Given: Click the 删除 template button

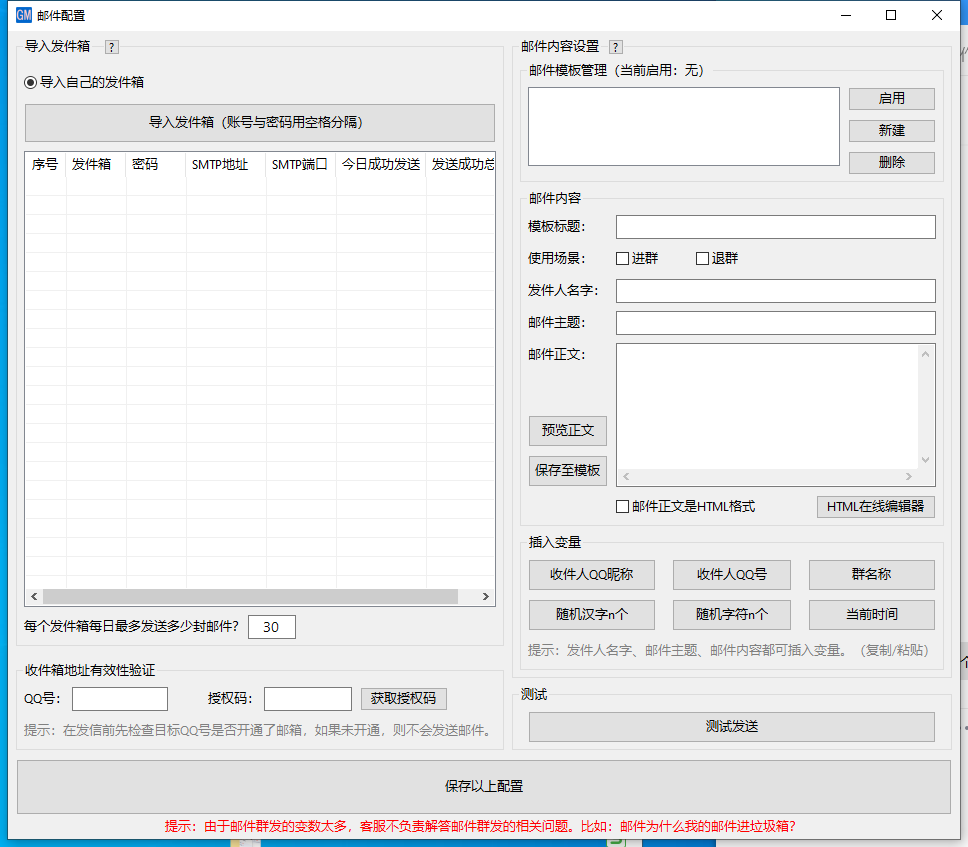Looking at the screenshot, I should (891, 162).
